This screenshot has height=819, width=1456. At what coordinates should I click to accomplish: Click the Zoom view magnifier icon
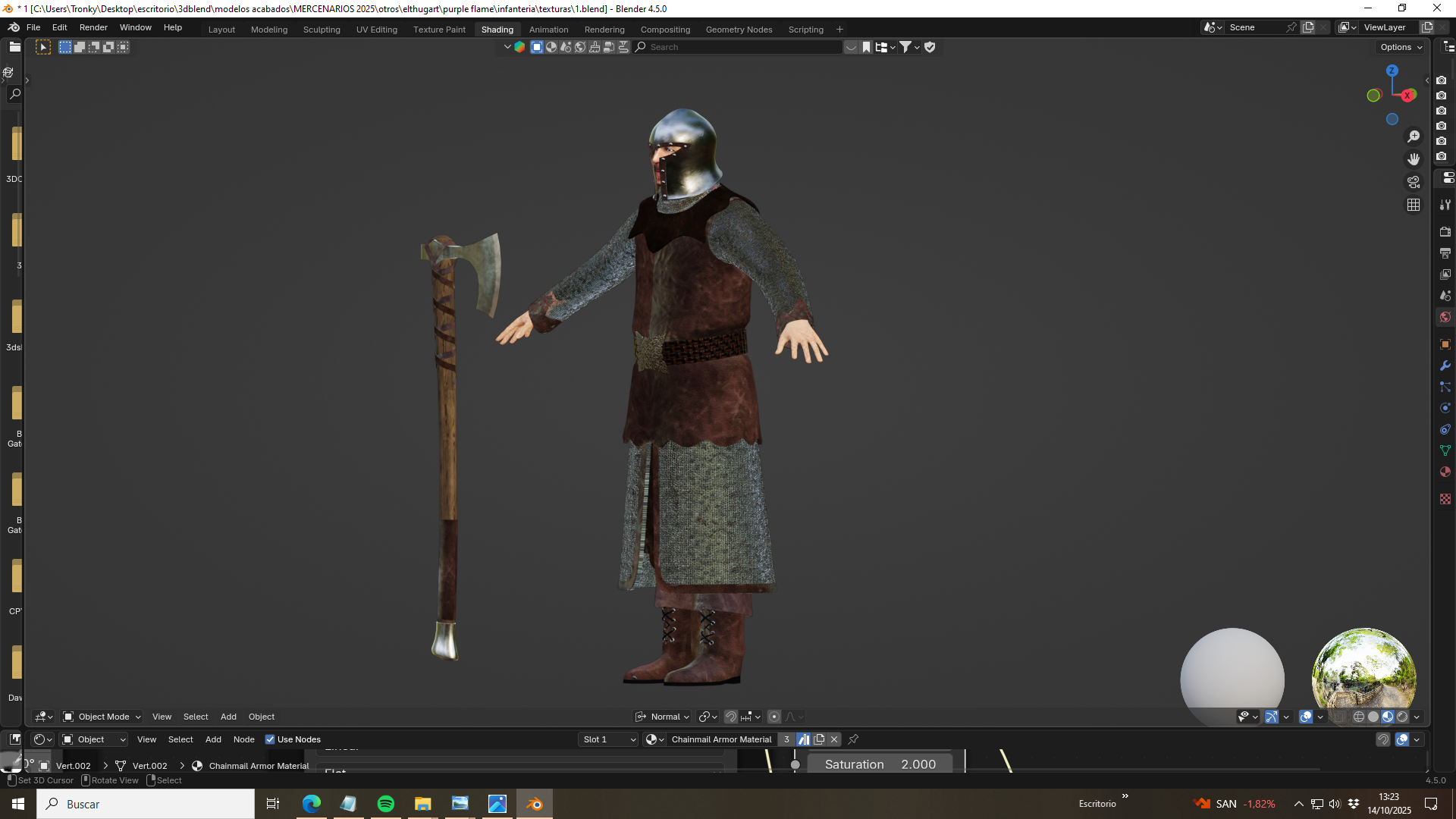[x=1414, y=136]
